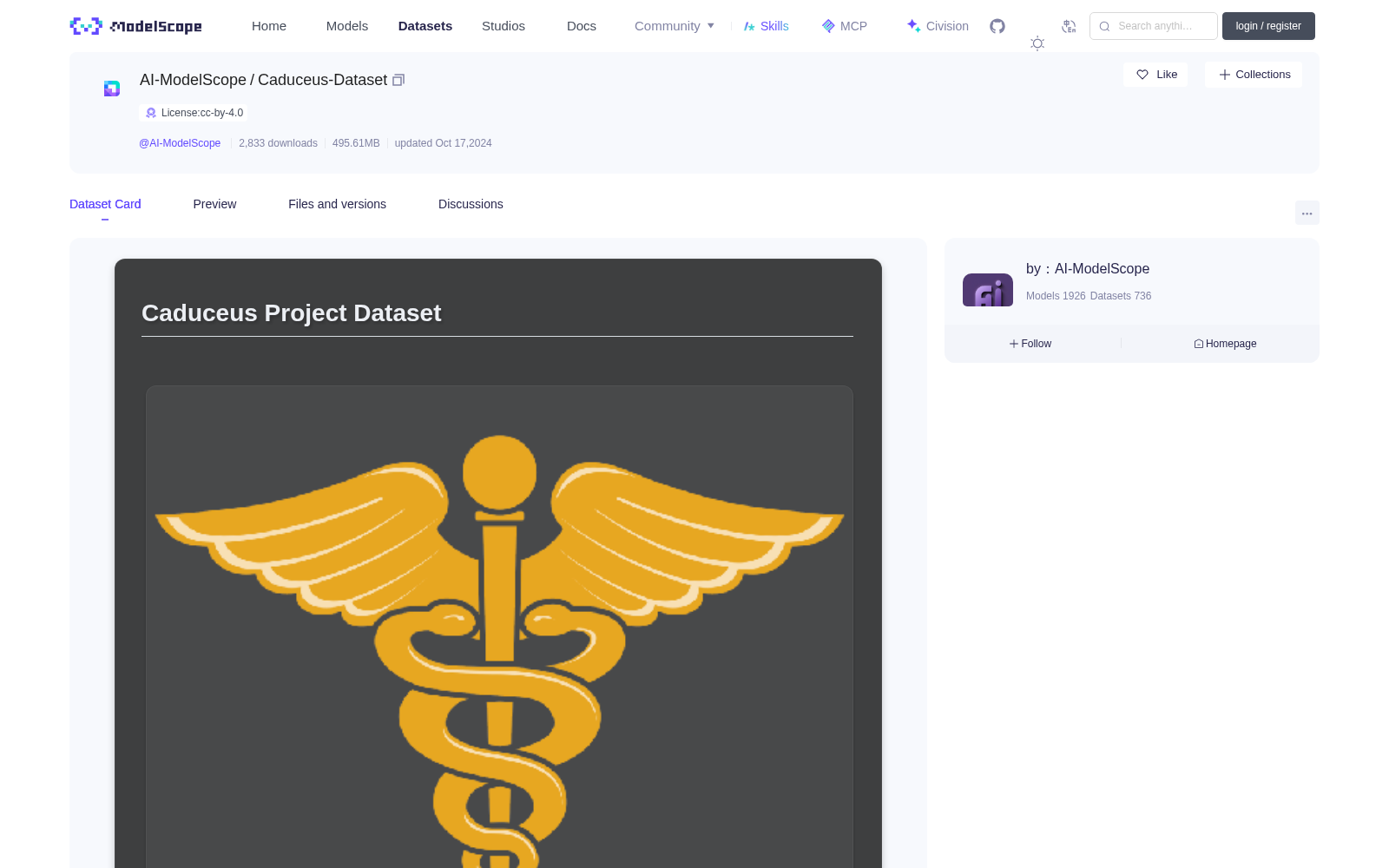Click the plus icon on Collections
The height and width of the screenshot is (868, 1389).
(x=1225, y=75)
